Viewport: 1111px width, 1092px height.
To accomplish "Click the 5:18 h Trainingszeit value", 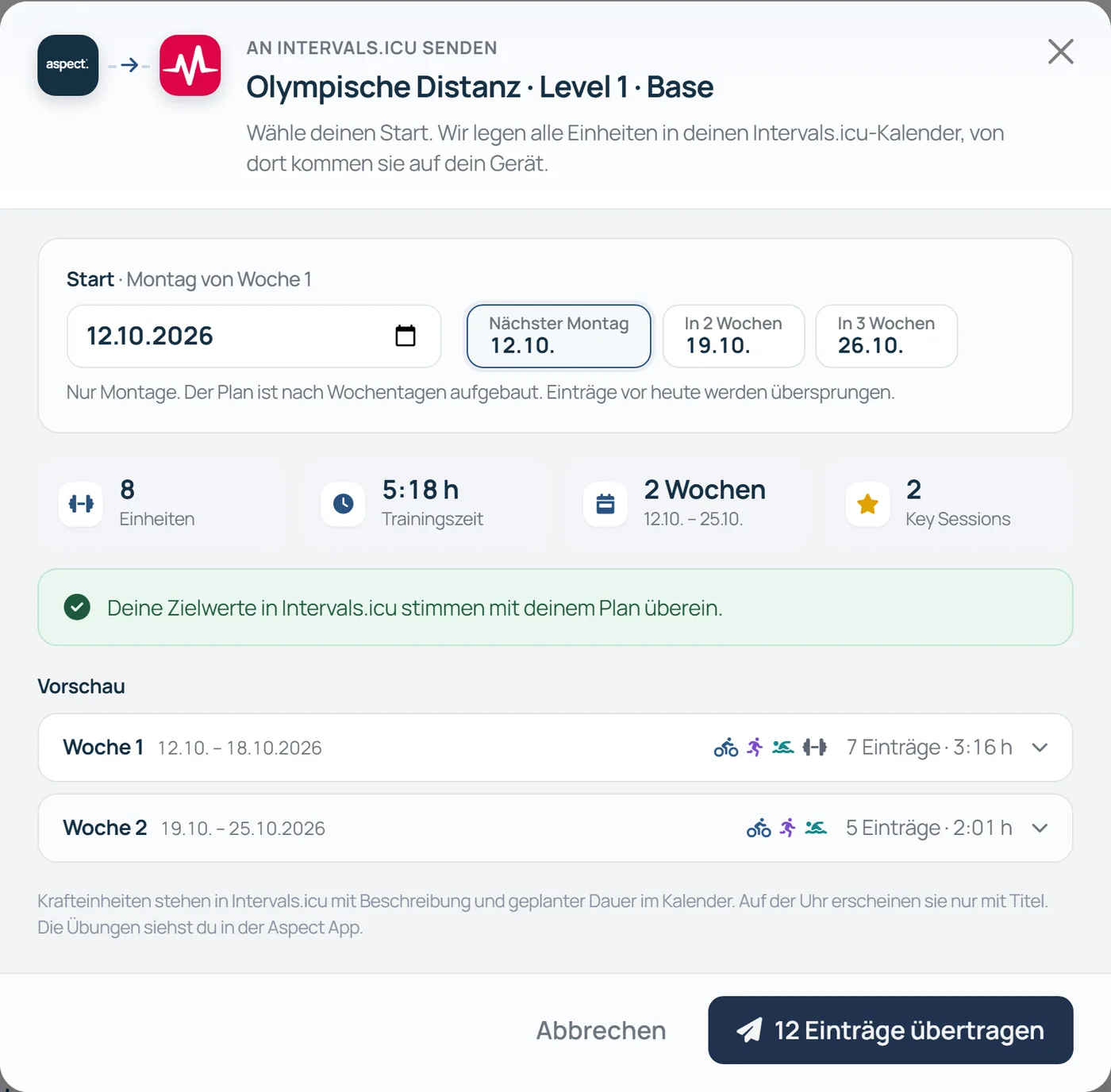I will click(421, 490).
